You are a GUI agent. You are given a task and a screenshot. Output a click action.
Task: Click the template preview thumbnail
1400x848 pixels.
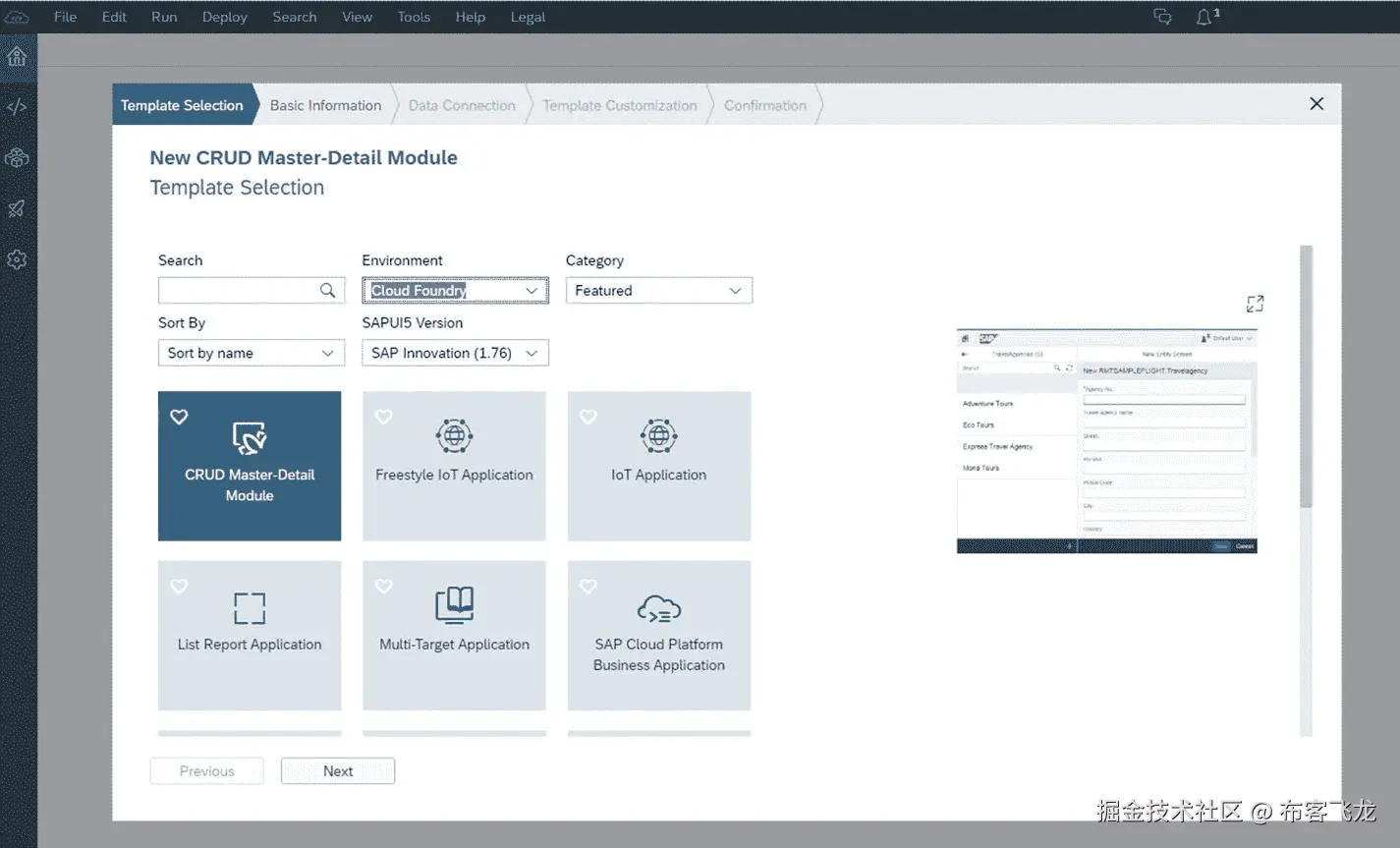click(x=1106, y=440)
